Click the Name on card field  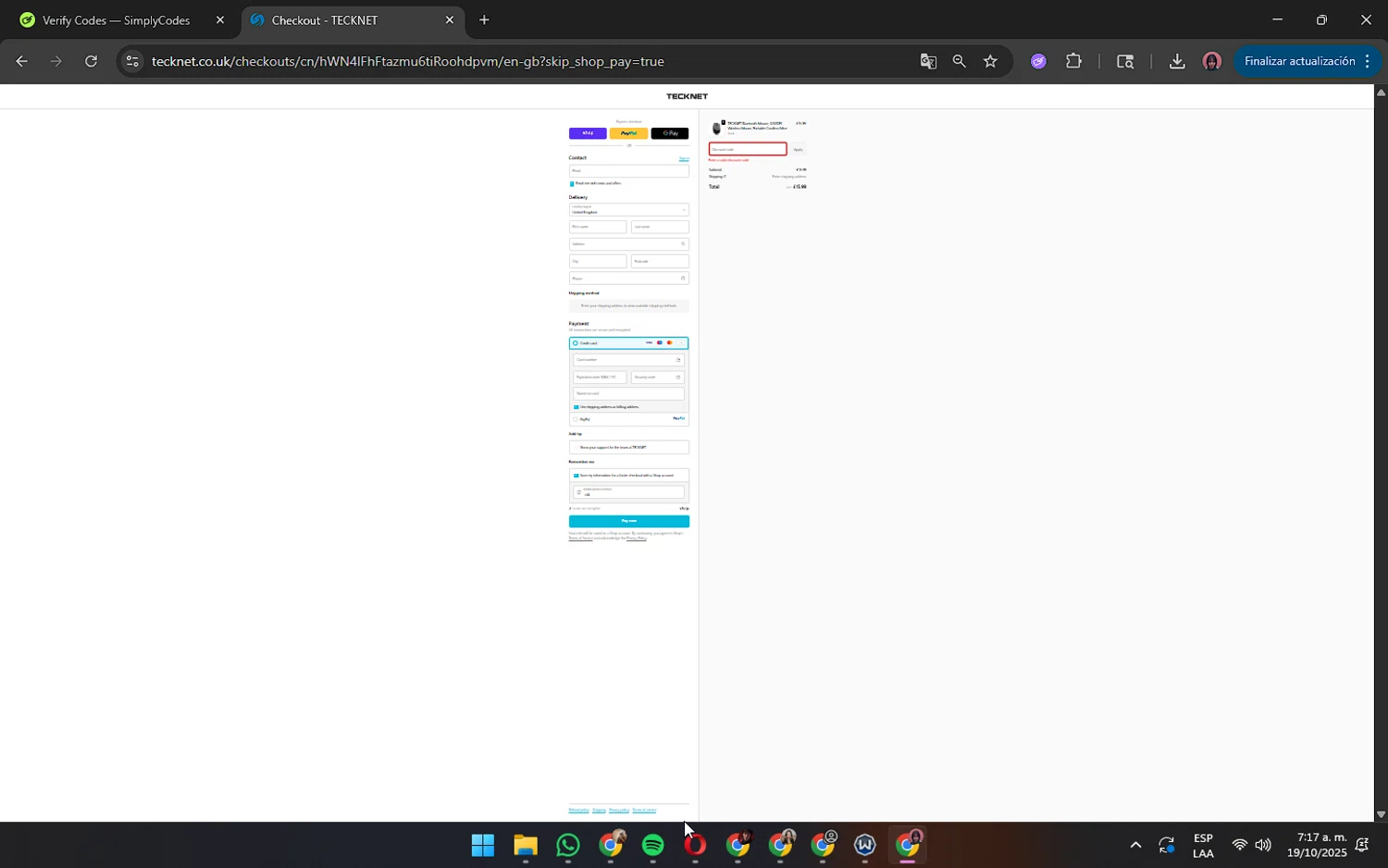tap(628, 393)
